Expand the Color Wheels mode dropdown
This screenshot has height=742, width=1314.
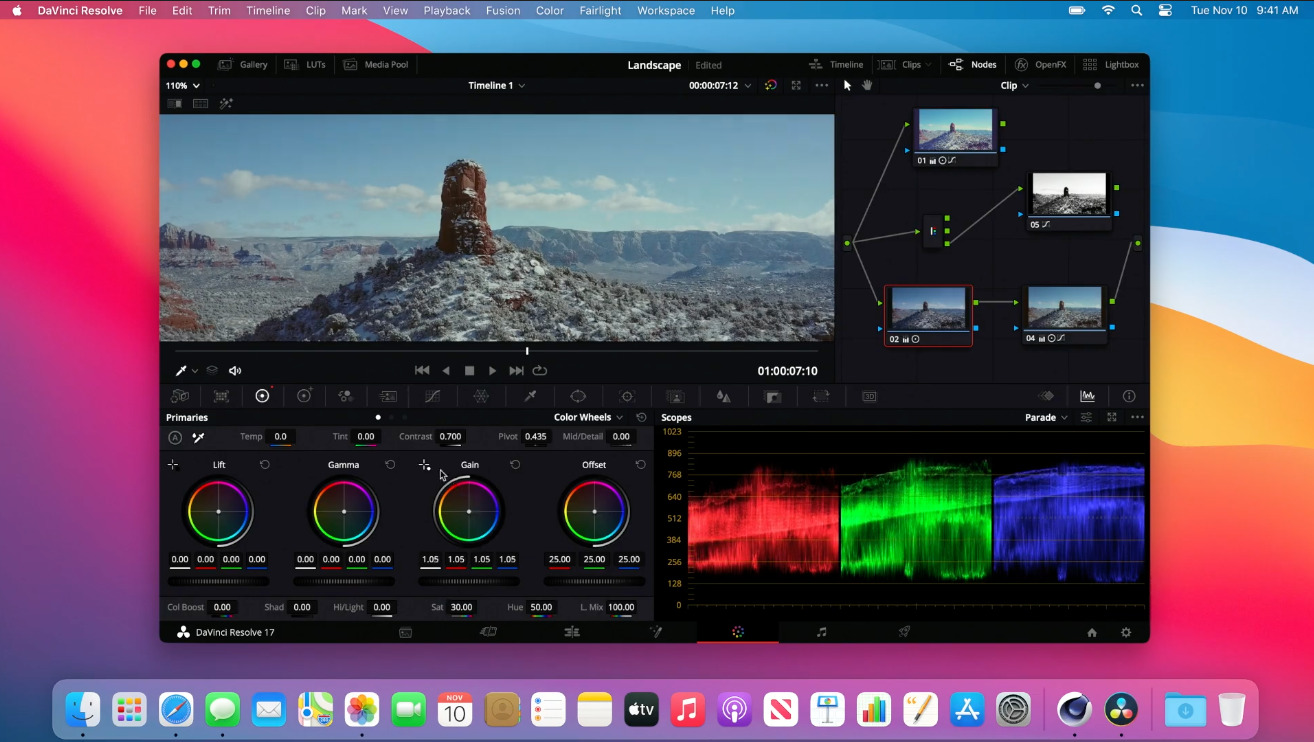588,417
